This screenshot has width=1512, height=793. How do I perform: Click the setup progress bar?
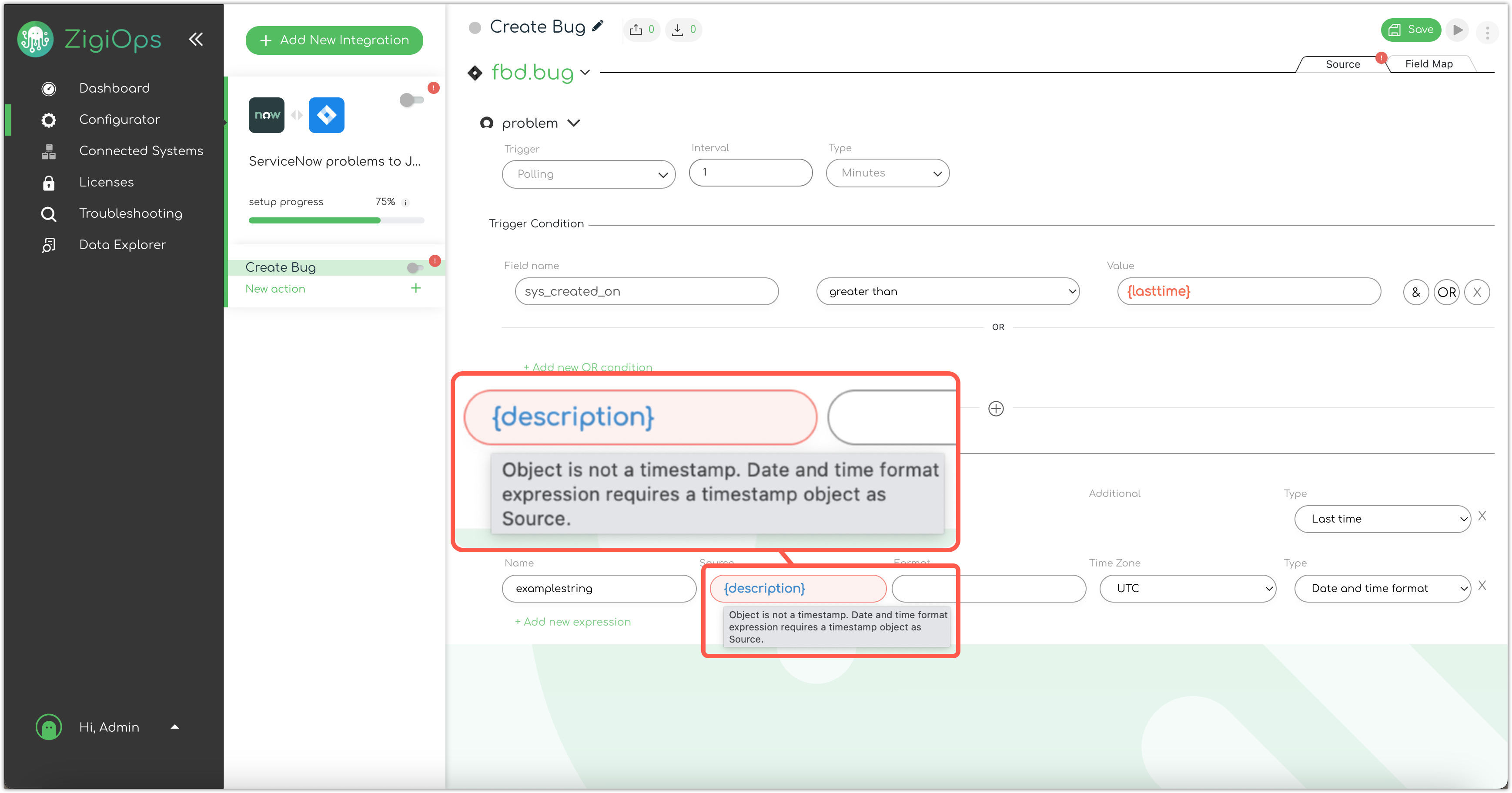[336, 220]
